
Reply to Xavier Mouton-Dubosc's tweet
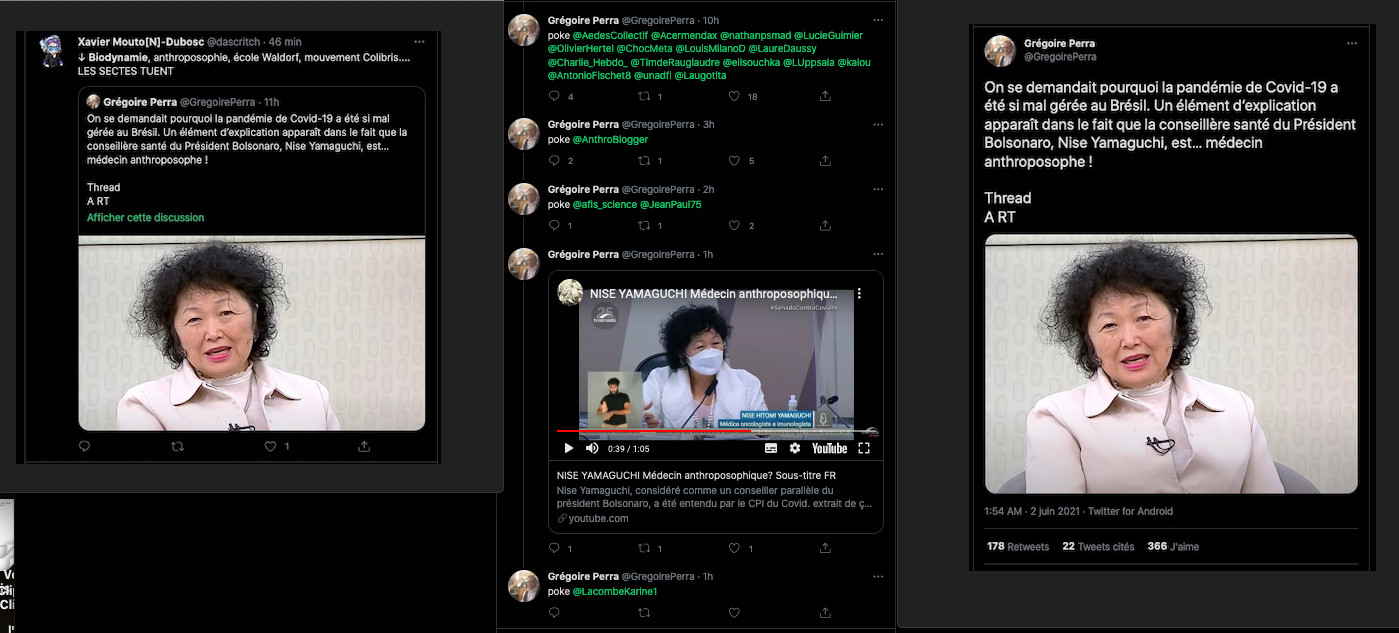84,446
